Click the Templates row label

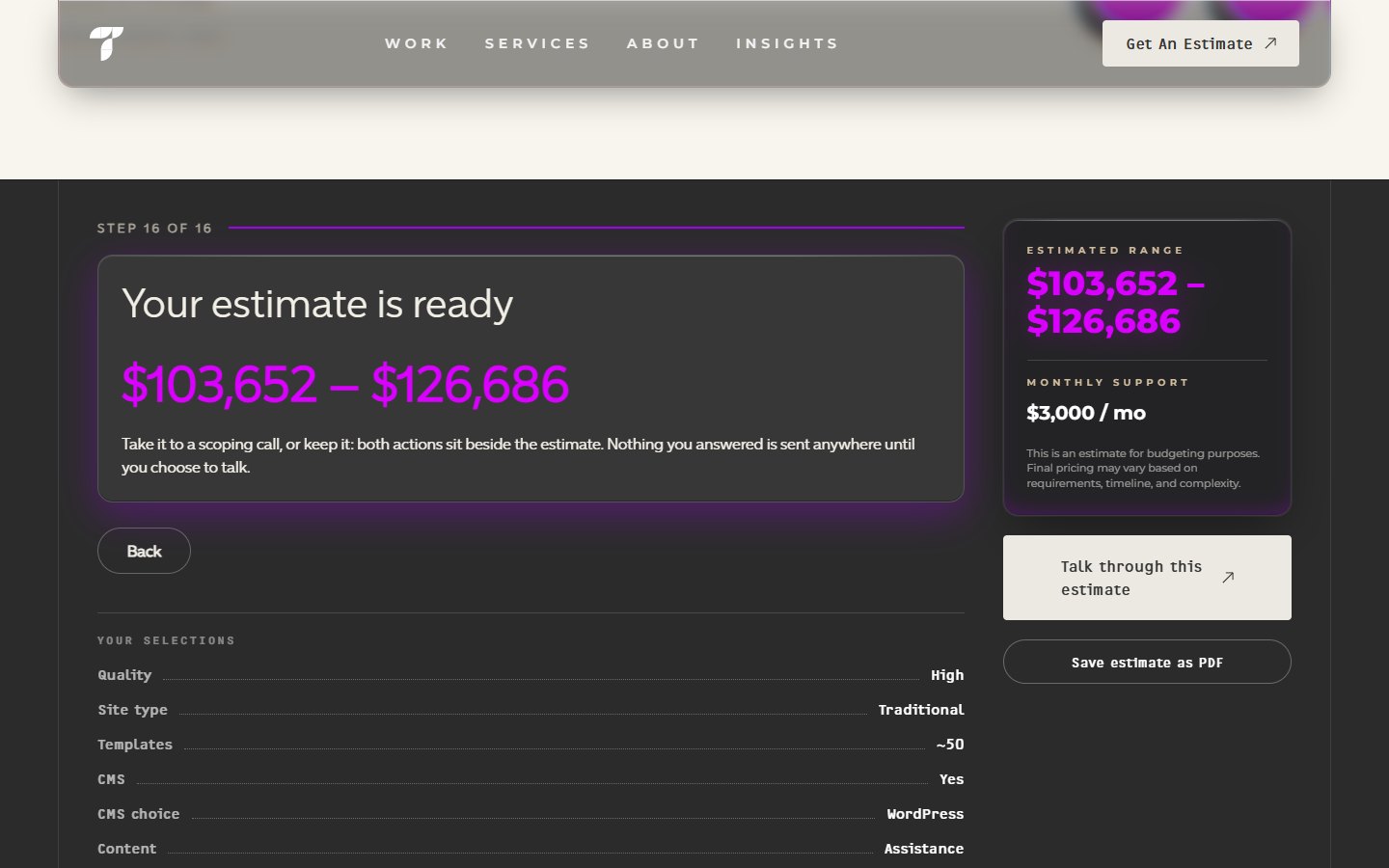[x=135, y=745]
